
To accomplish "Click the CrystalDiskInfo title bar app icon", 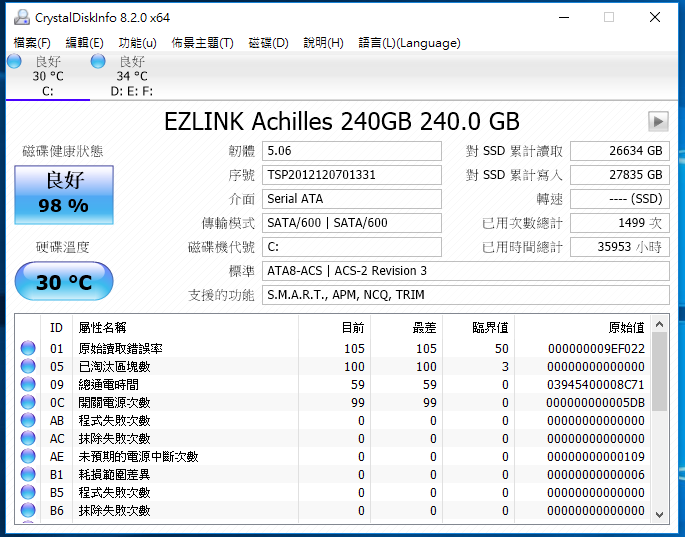I will (21, 17).
